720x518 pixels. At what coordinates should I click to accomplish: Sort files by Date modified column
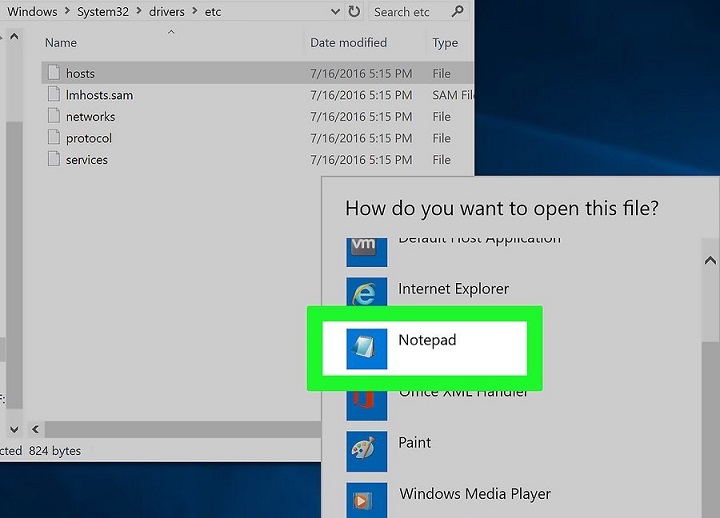[x=349, y=43]
